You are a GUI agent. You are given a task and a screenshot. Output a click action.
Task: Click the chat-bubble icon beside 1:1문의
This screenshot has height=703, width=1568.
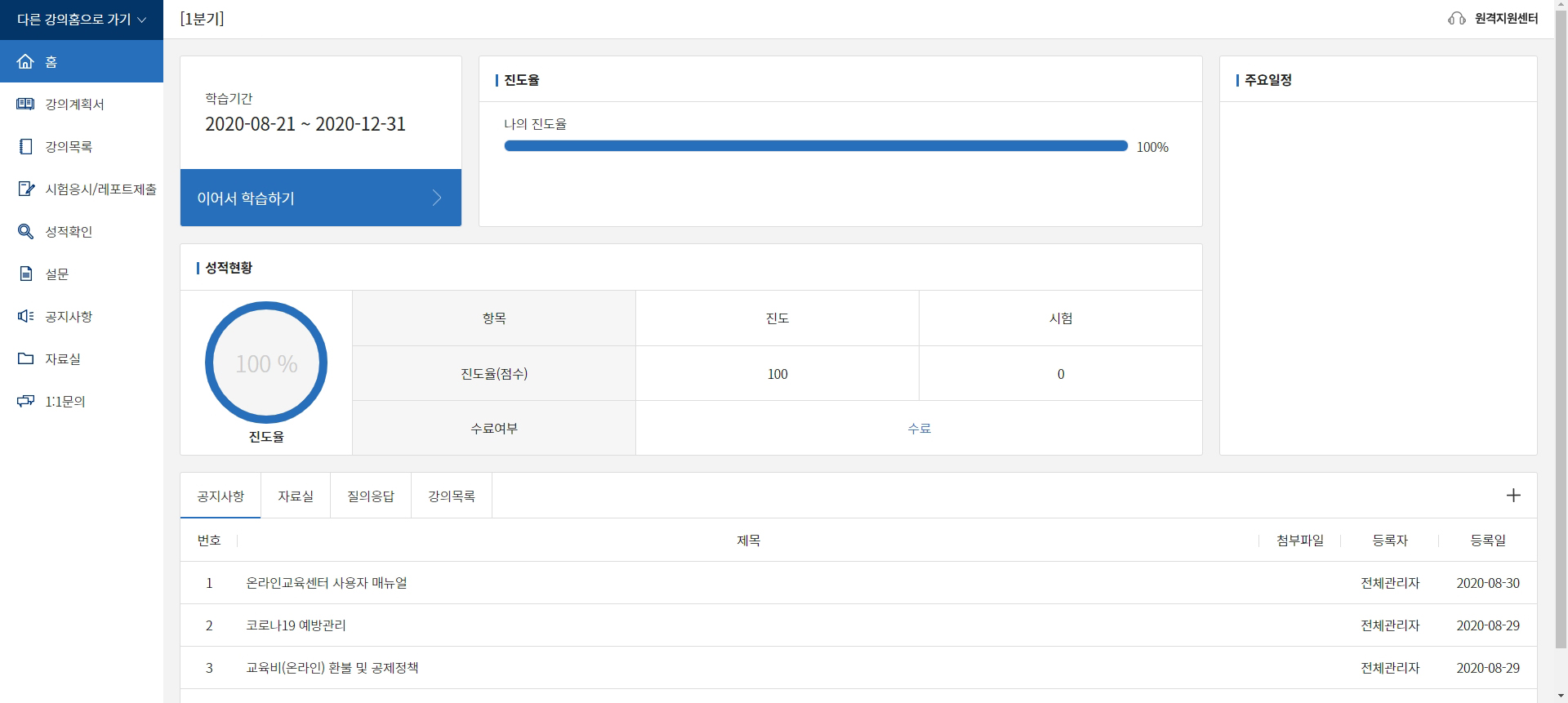[25, 401]
